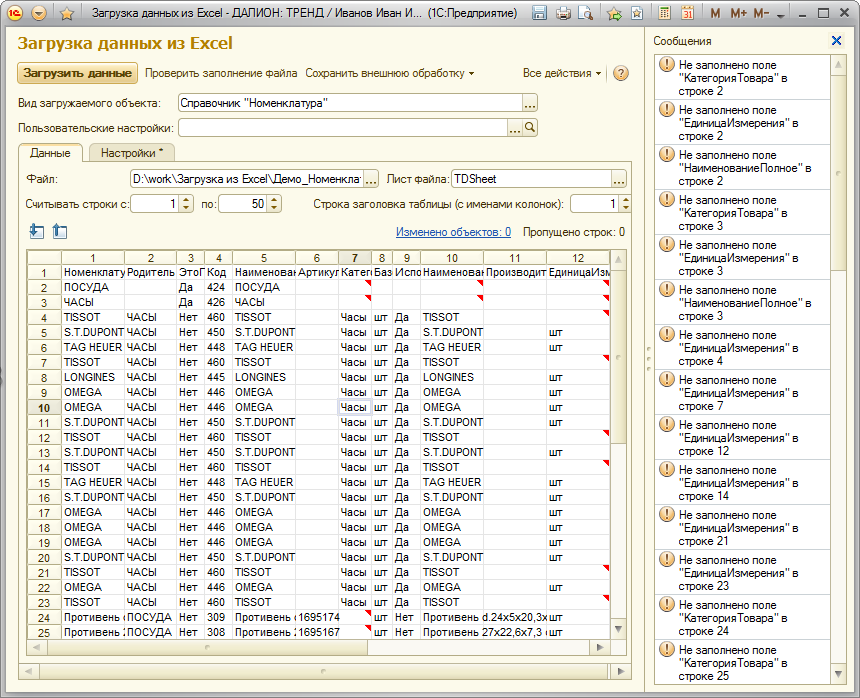Open the Все действия menu
This screenshot has height=698, width=860.
click(562, 74)
